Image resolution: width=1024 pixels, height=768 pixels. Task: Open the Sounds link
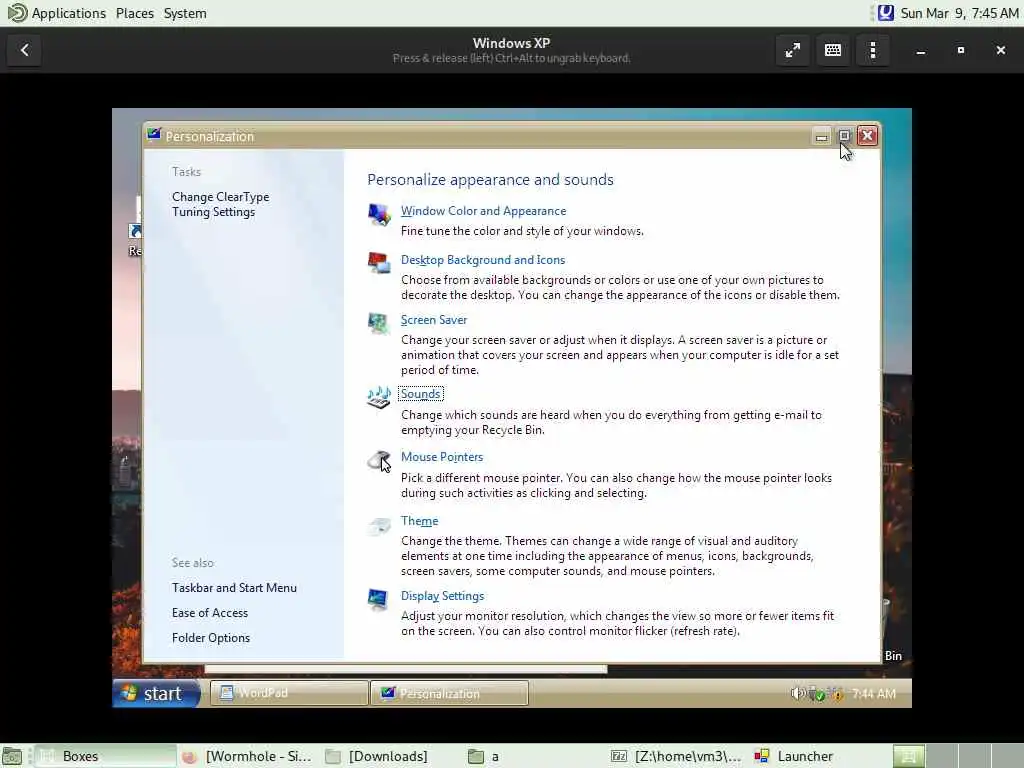pyautogui.click(x=421, y=394)
